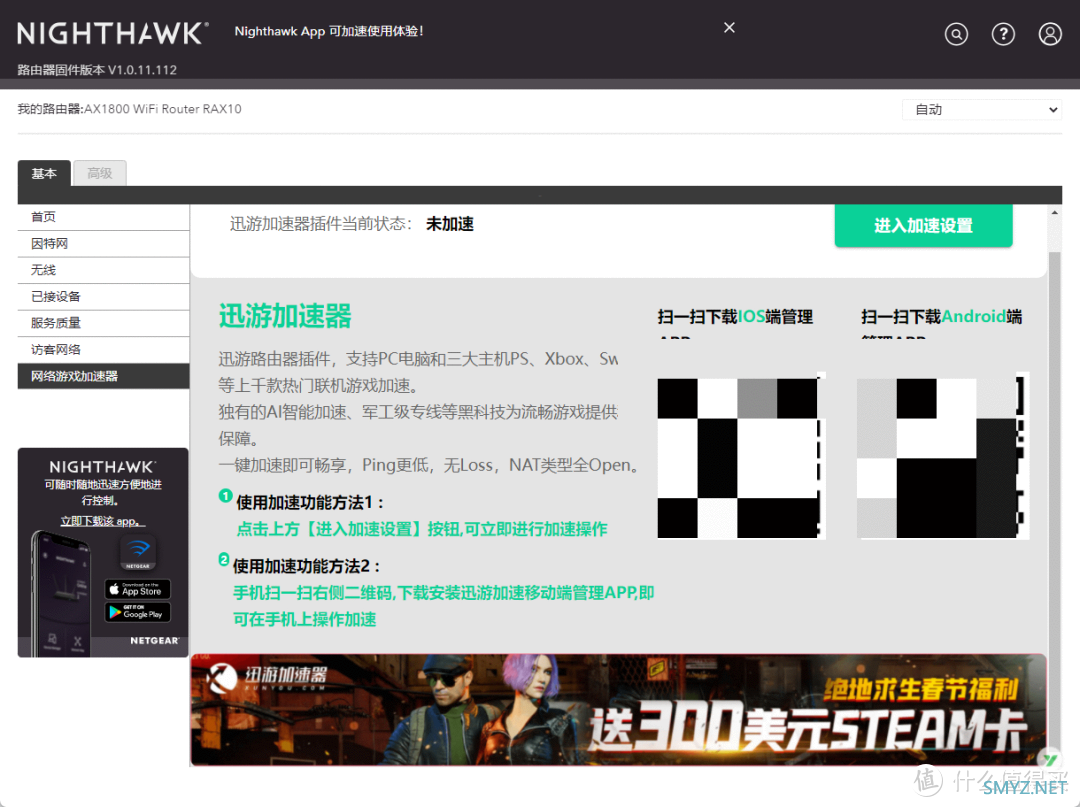Open the help question mark icon
The height and width of the screenshot is (807, 1080).
pos(1003,34)
